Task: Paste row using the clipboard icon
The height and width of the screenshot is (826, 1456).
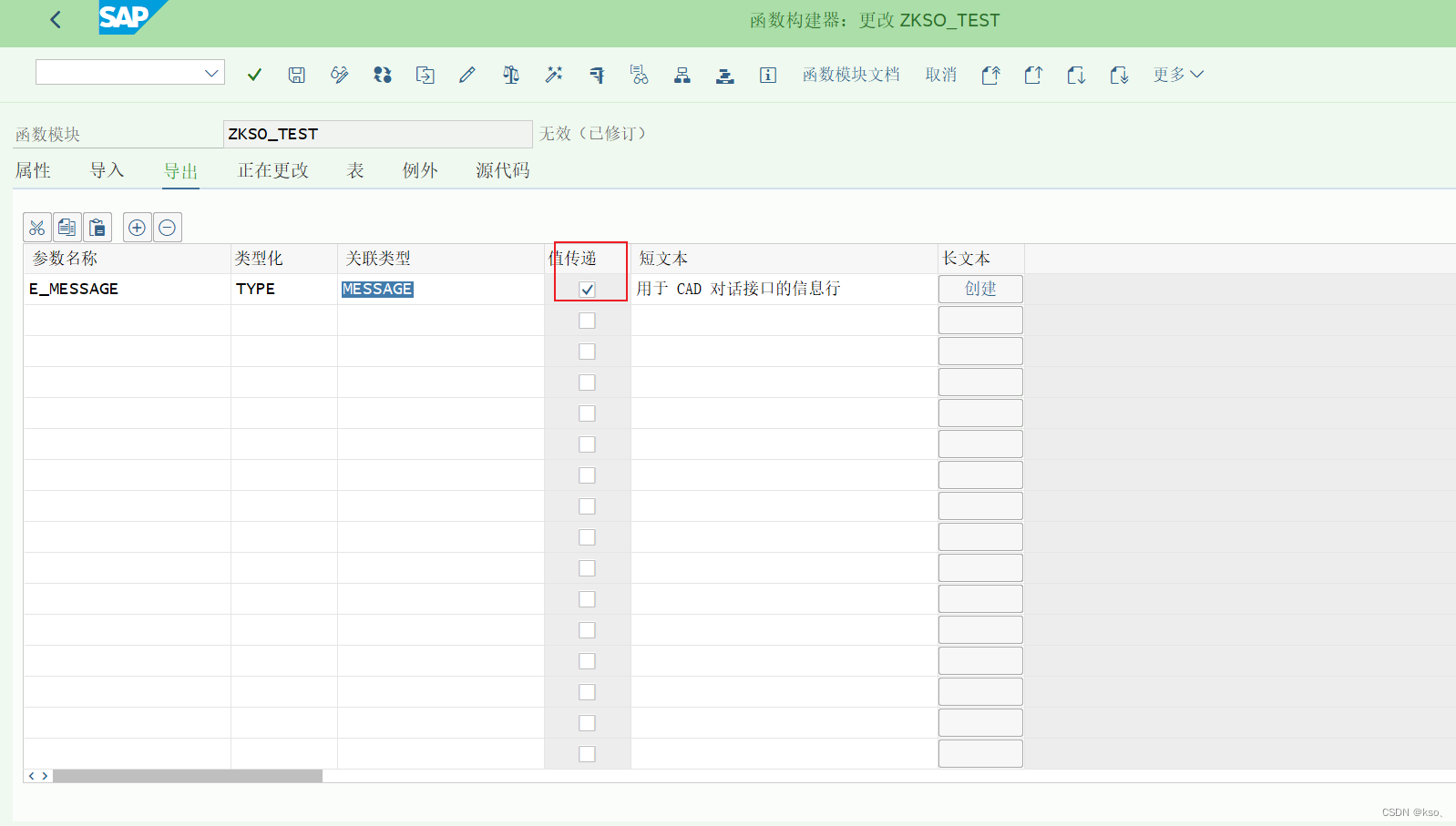Action: coord(97,228)
